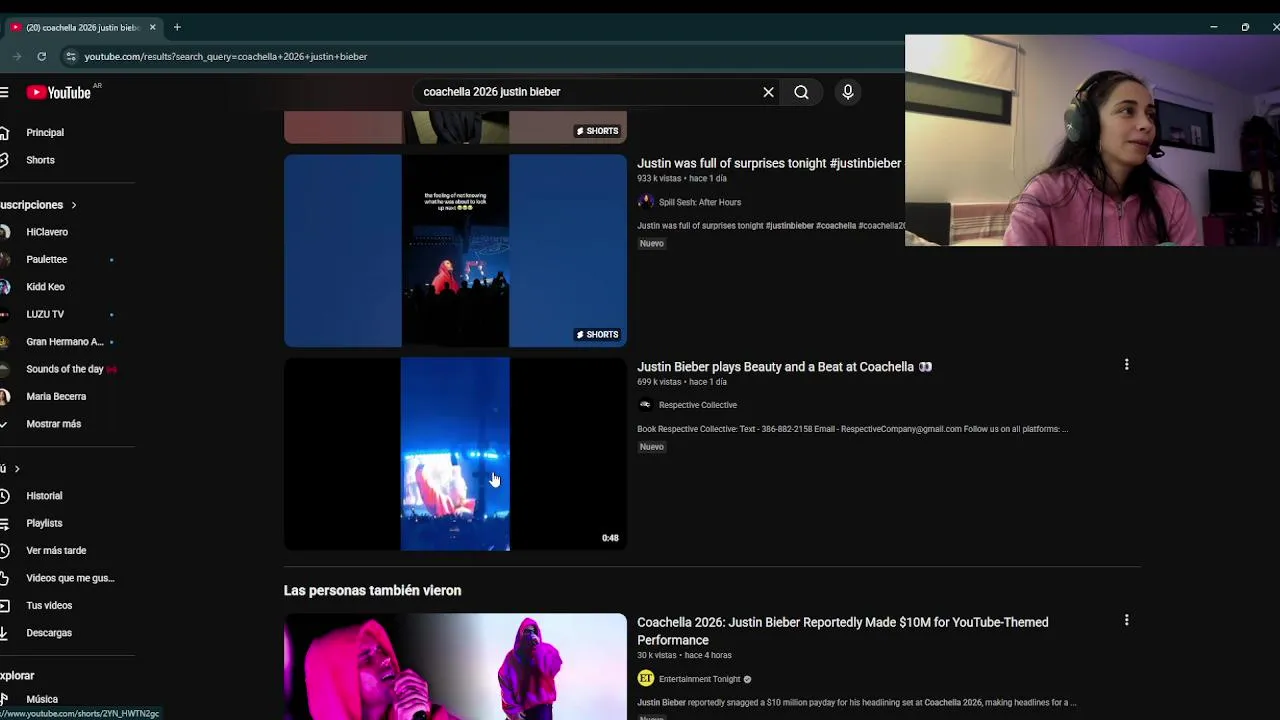Click Entertainment Tonight ET avatar
Viewport: 1280px width, 720px height.
pyautogui.click(x=645, y=679)
